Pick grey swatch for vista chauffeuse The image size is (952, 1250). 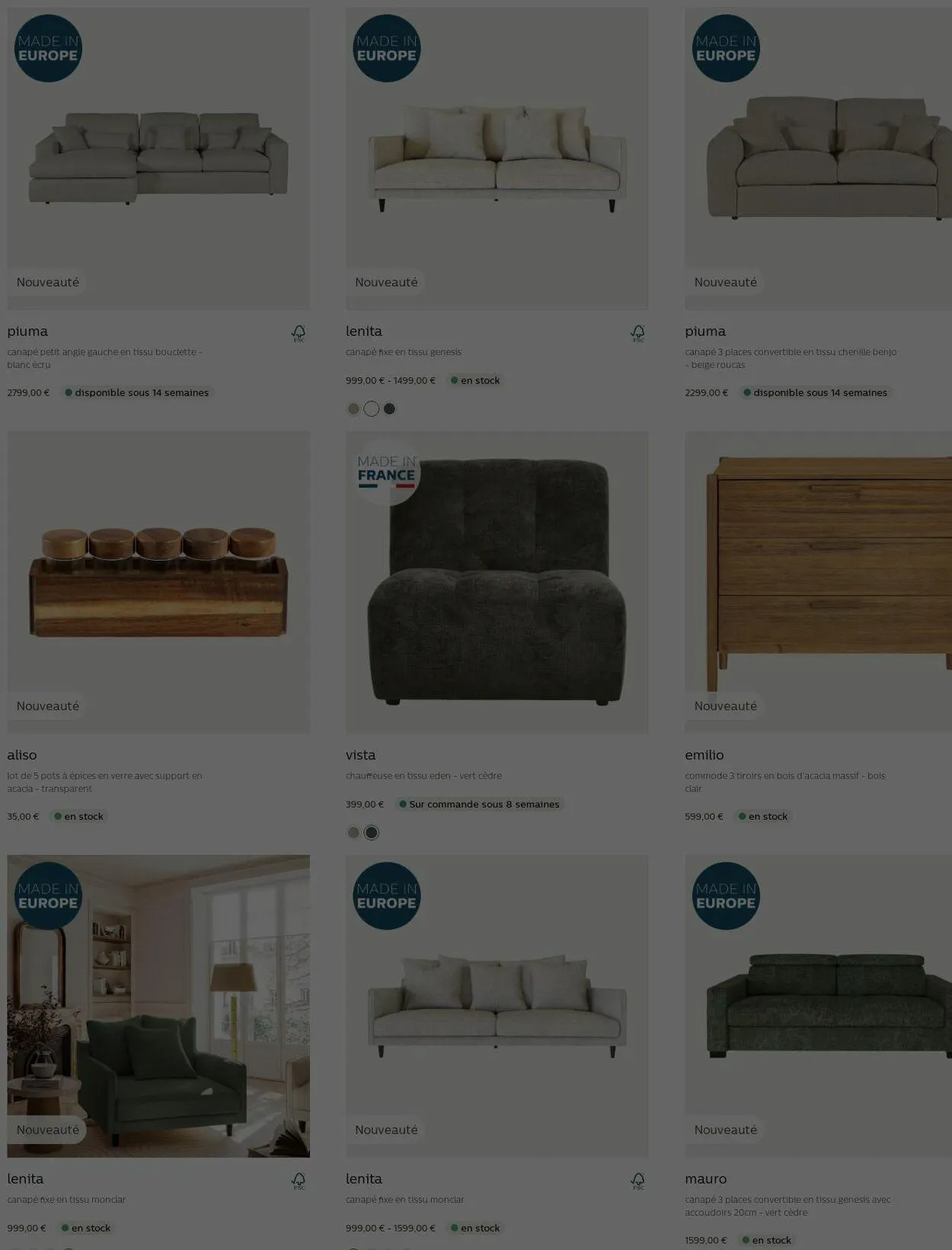pos(353,833)
